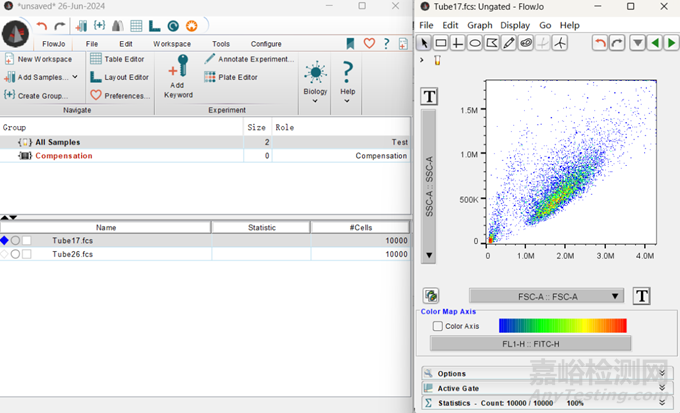The width and height of the screenshot is (680, 413).
Task: Open the FSC-A x-axis parameter dropdown
Action: coord(546,296)
